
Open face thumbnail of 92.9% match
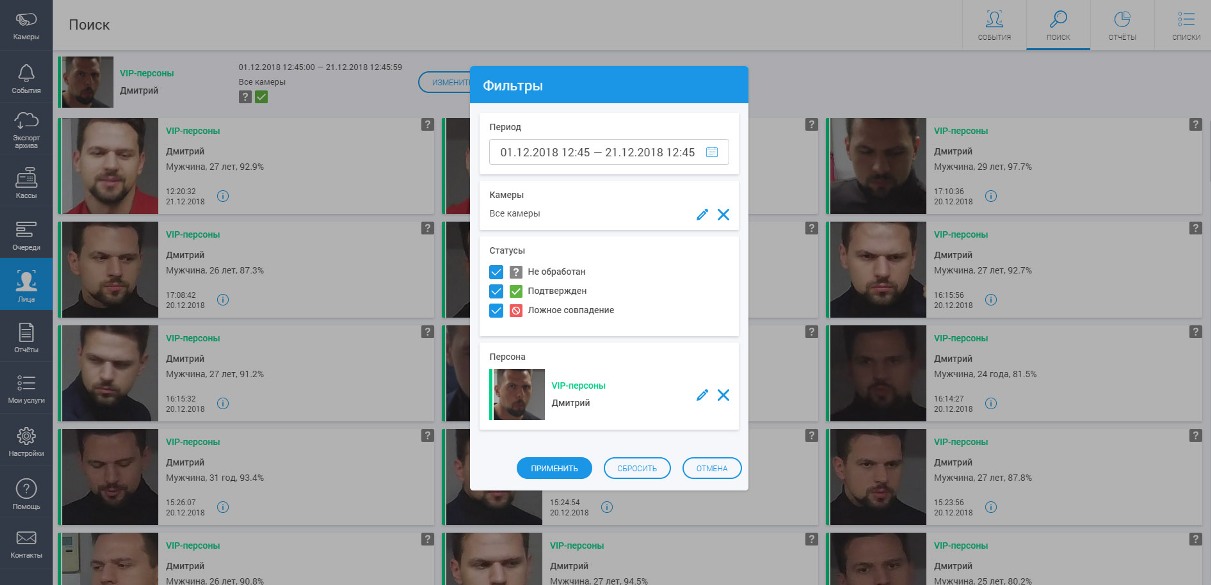109,165
